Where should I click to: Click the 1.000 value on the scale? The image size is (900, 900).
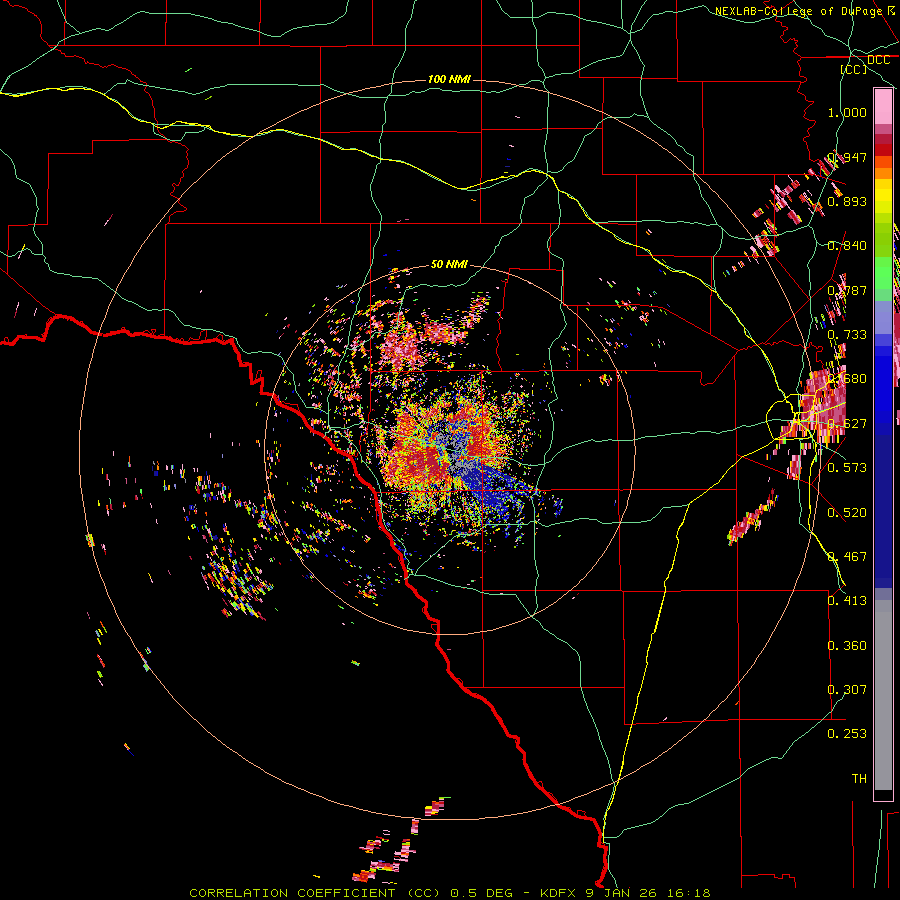[847, 112]
